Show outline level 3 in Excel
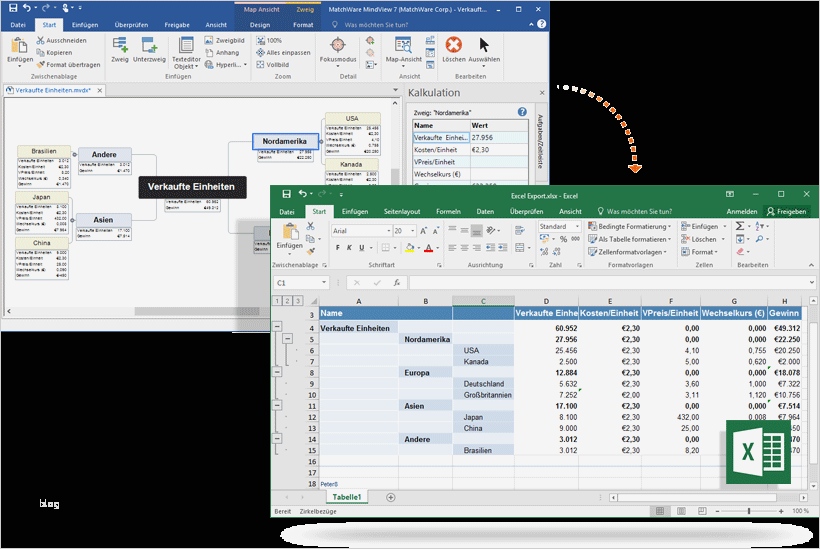 pos(298,301)
